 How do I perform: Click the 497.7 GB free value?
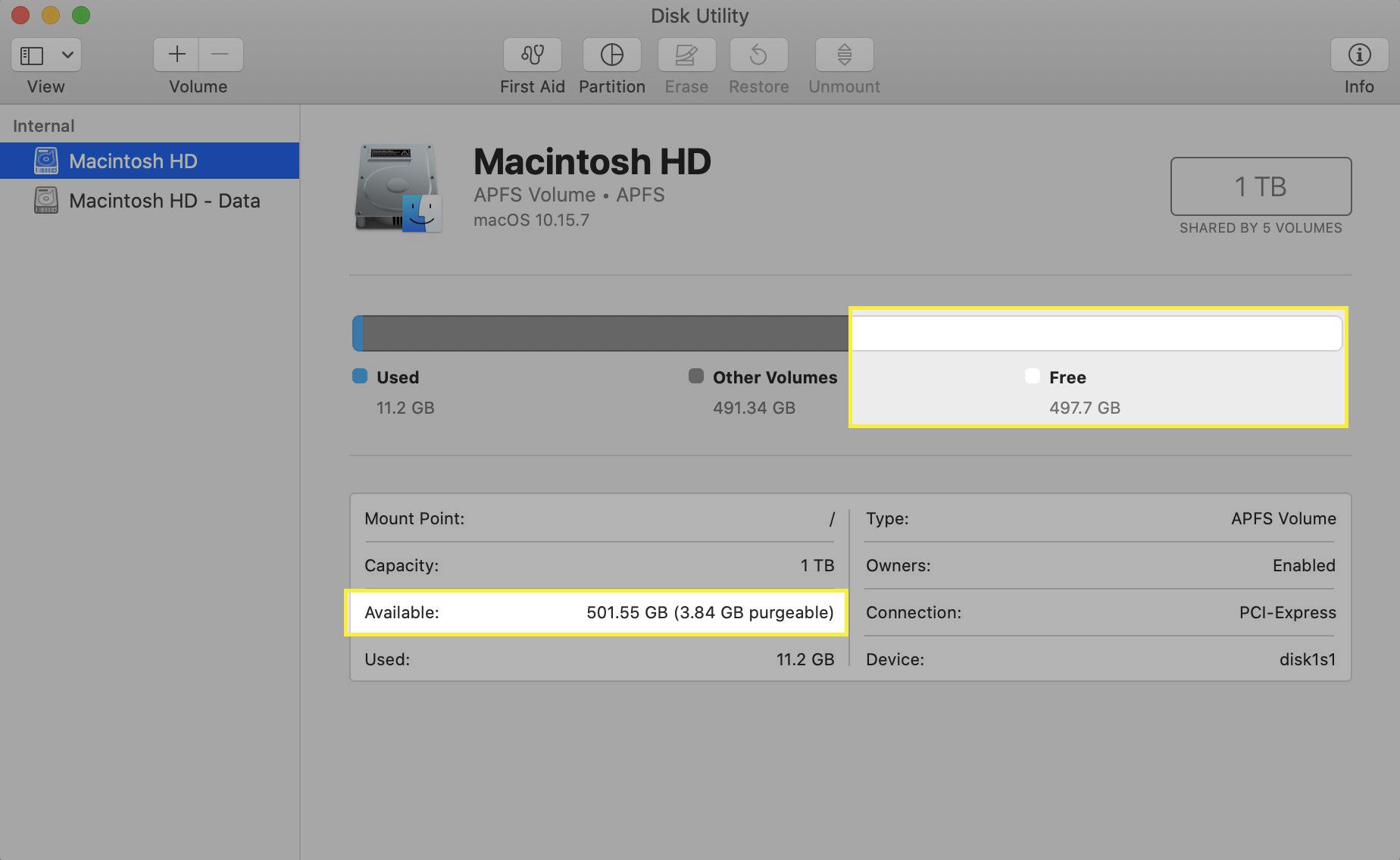(x=1084, y=408)
